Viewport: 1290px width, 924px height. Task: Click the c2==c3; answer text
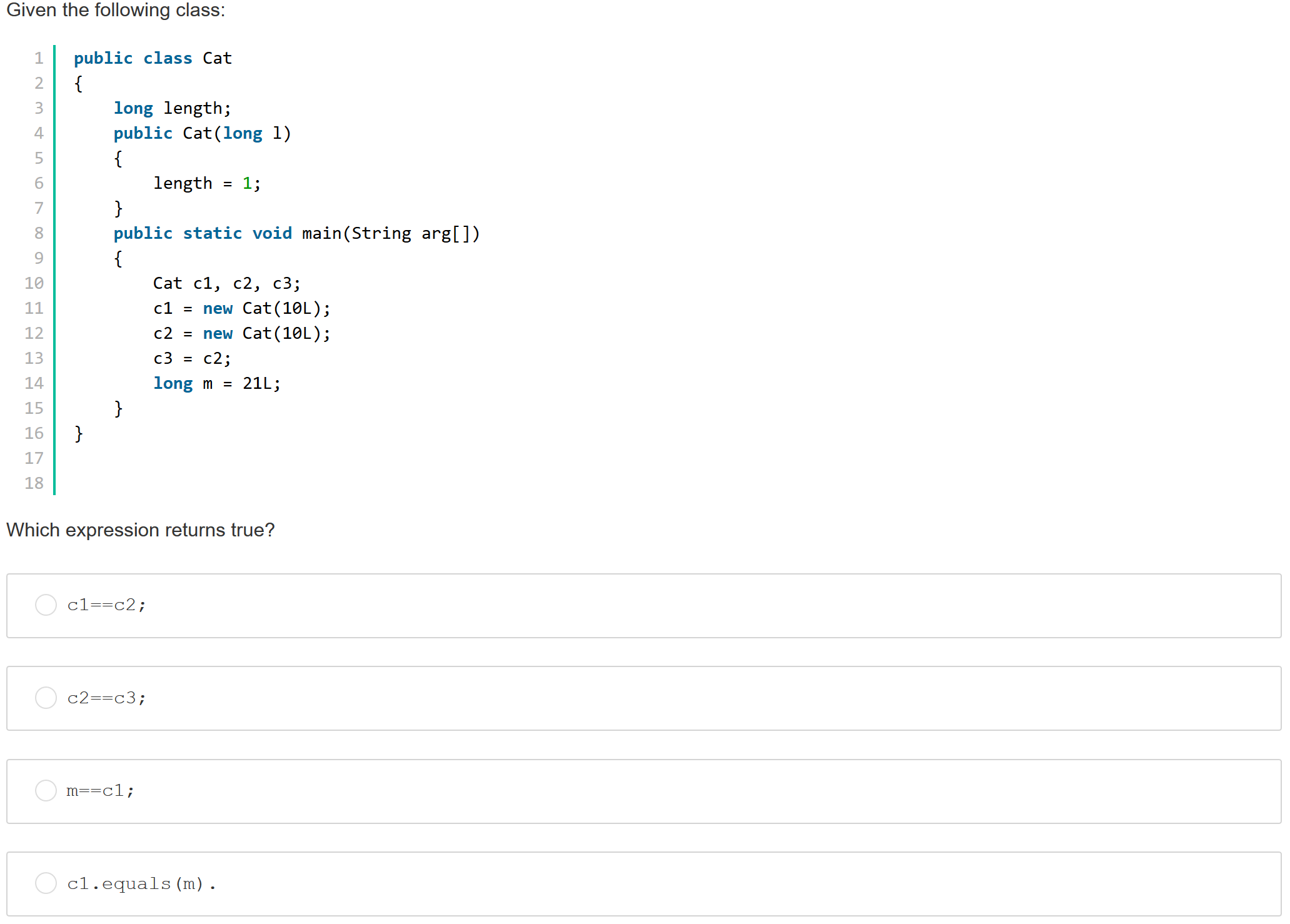coord(106,698)
